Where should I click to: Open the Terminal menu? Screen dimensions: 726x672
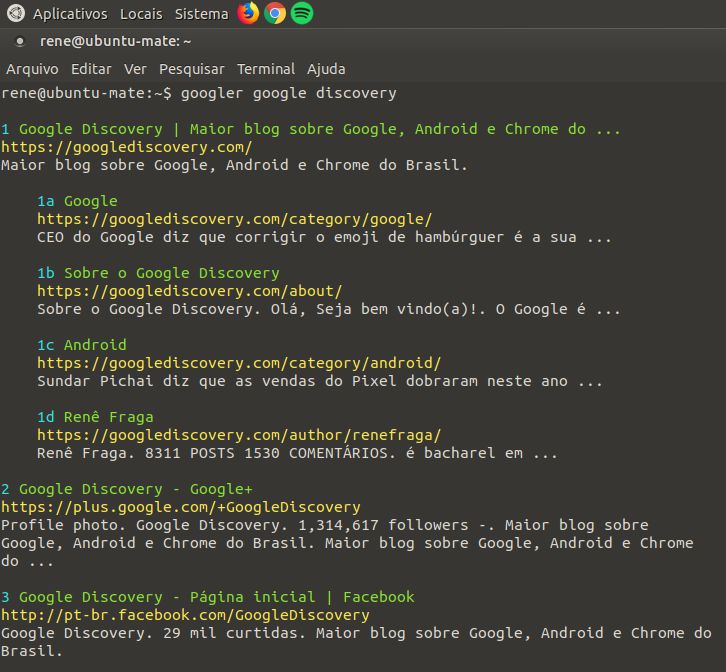click(x=266, y=69)
